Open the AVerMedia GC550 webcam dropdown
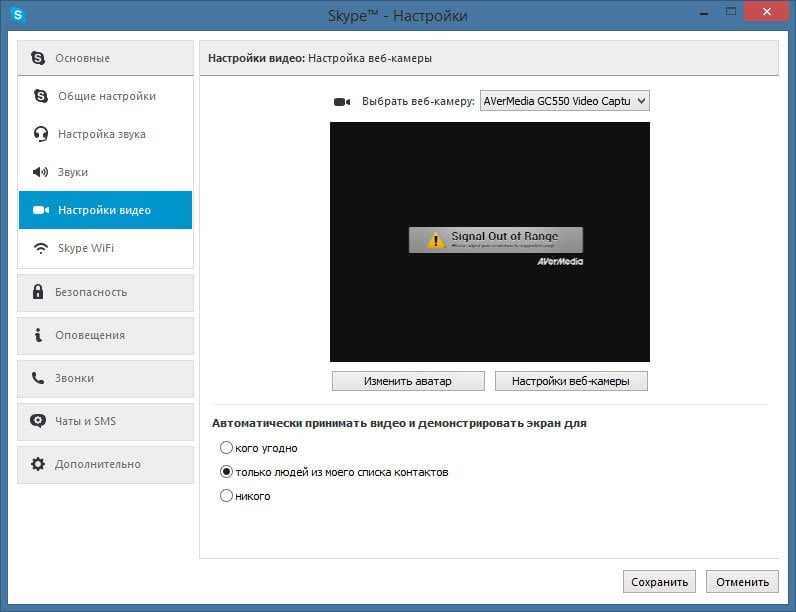Viewport: 796px width, 612px height. (x=565, y=101)
